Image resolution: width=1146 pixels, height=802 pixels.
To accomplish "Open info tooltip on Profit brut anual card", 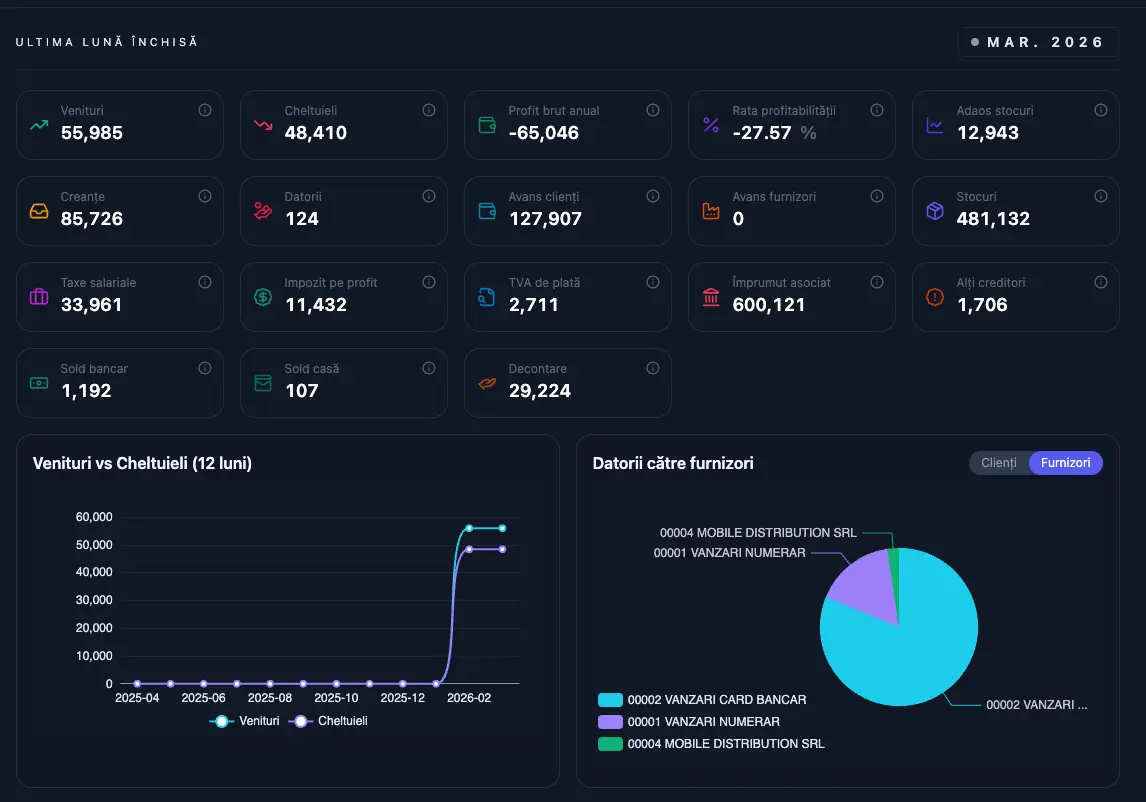I will click(653, 110).
